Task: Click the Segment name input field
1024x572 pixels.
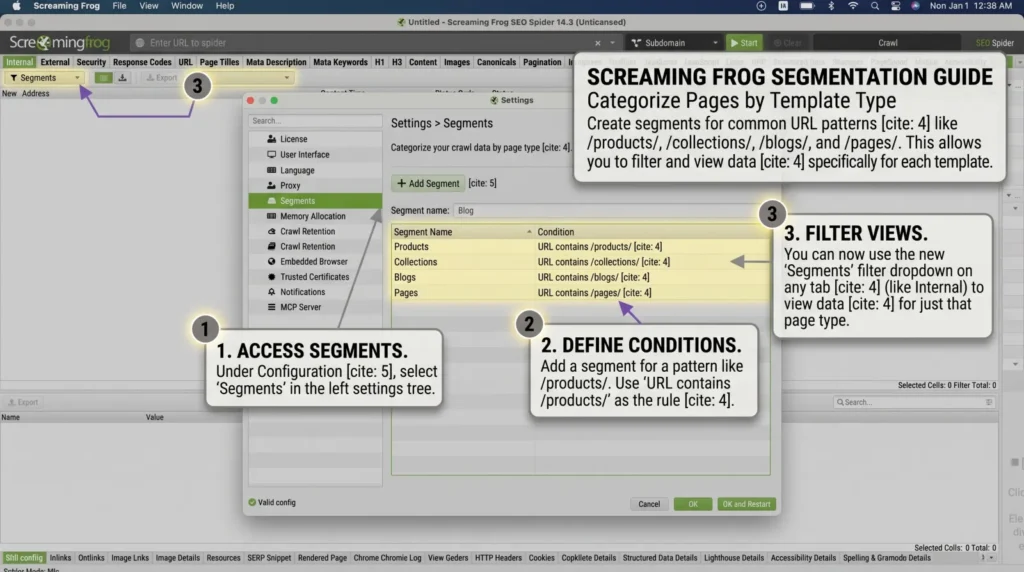Action: [611, 211]
